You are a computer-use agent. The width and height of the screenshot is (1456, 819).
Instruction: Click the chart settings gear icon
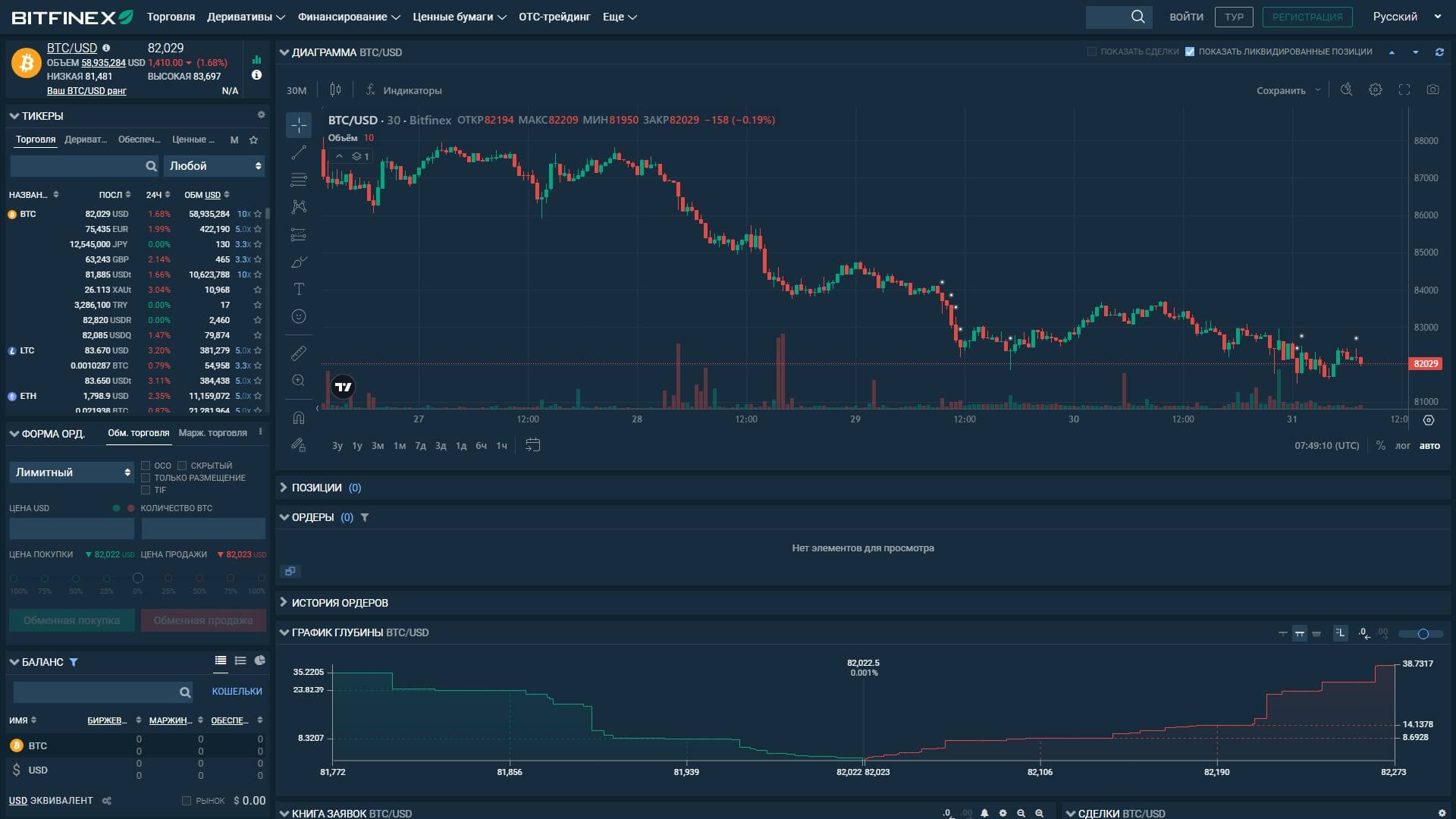[x=1375, y=90]
